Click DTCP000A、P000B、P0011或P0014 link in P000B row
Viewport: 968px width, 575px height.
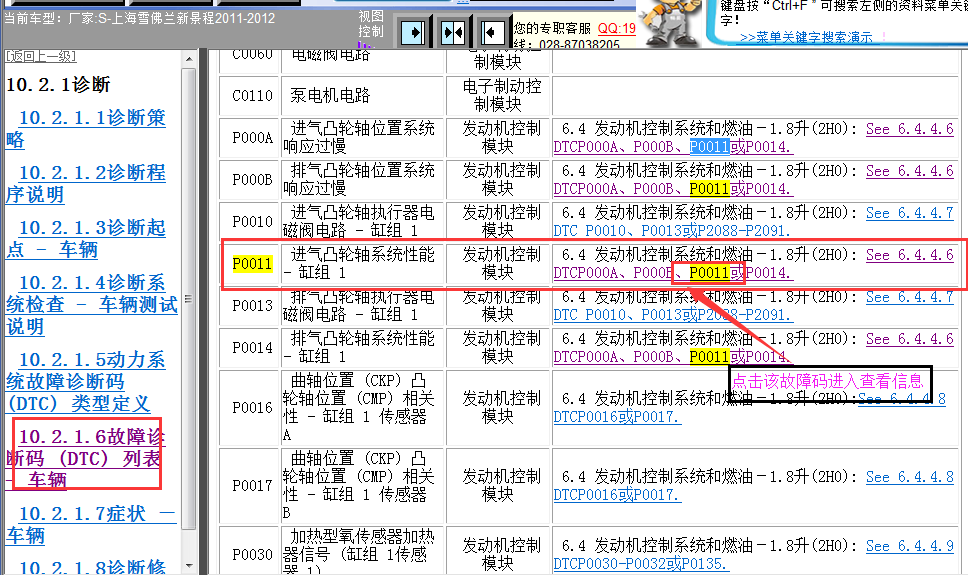pos(673,189)
